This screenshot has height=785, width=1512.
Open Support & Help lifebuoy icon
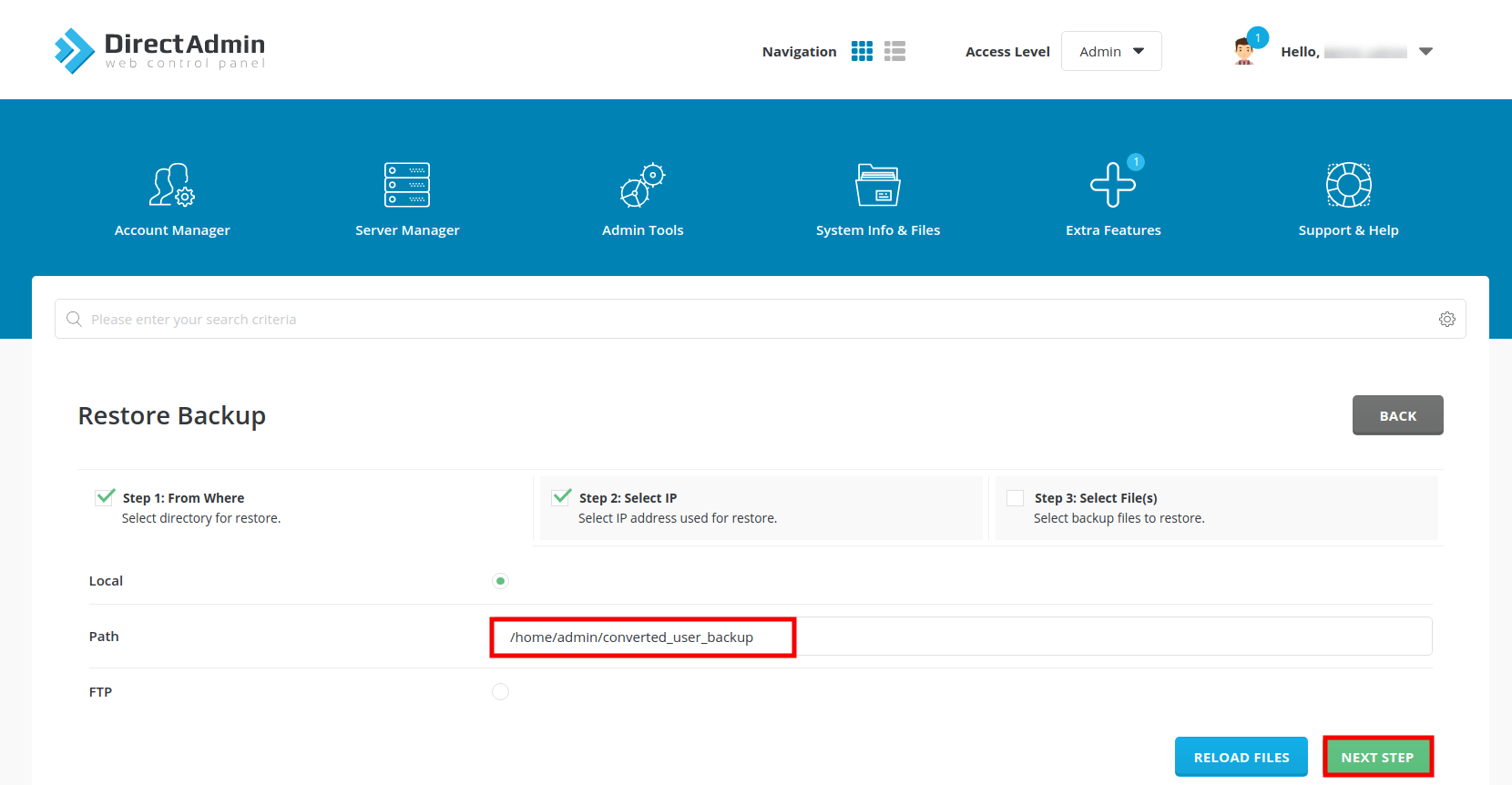(1349, 185)
